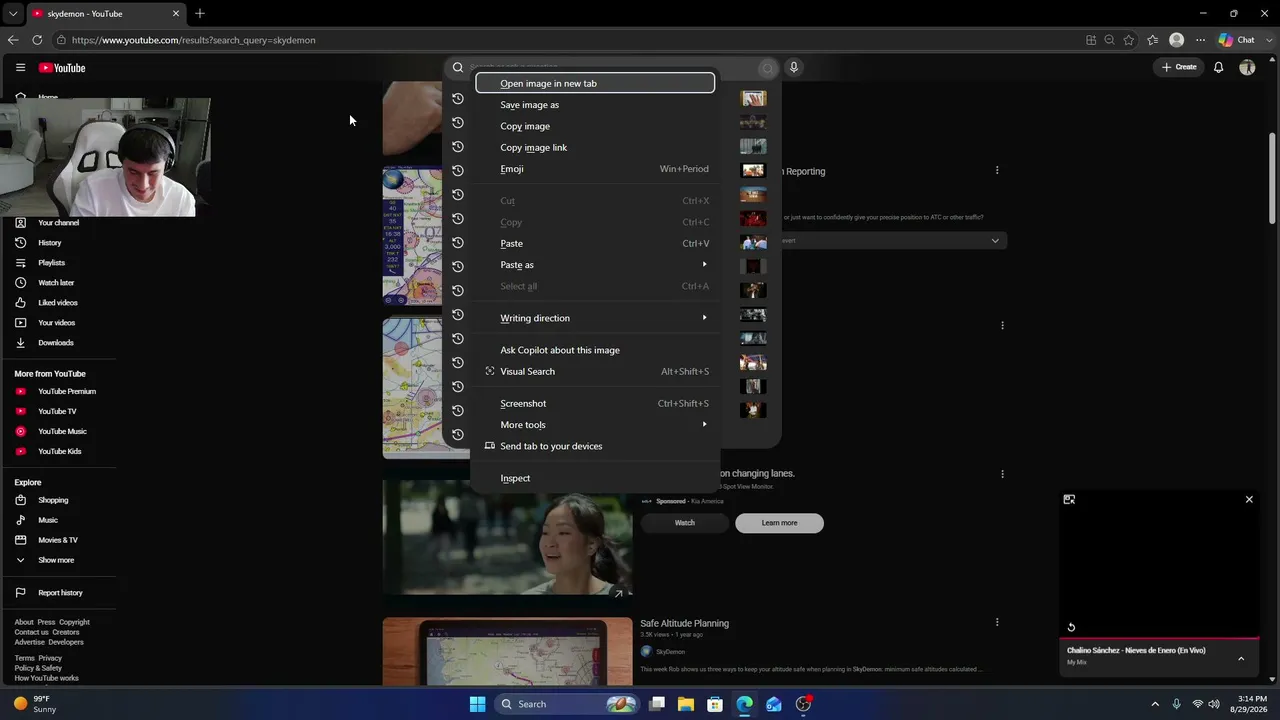Screen dimensions: 1280x720
Task: Replay the Chalino Sánchez miniplayer video
Action: point(1071,627)
